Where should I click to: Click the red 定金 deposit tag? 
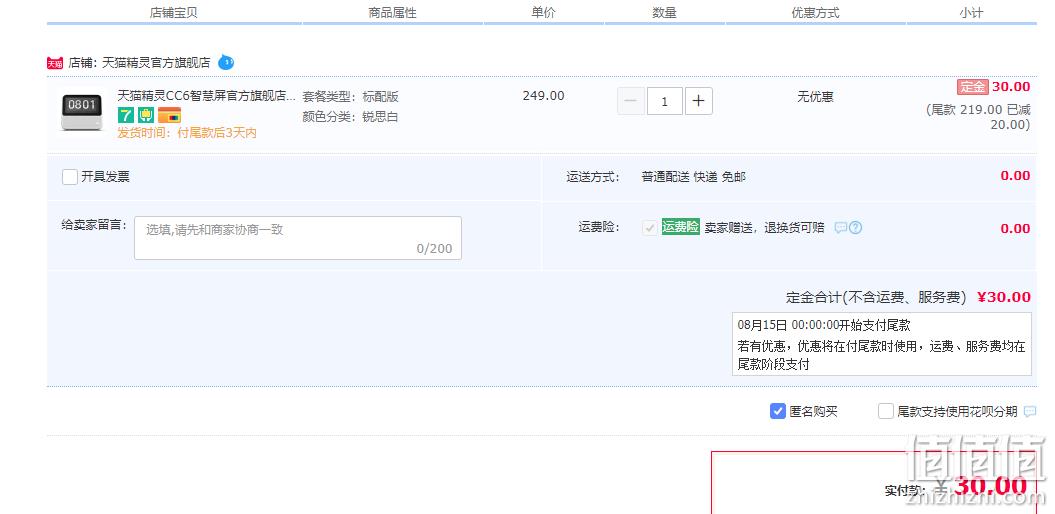point(972,87)
